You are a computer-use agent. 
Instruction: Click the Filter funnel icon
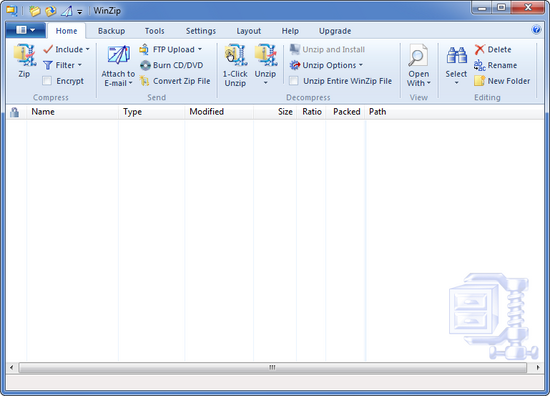(x=48, y=65)
